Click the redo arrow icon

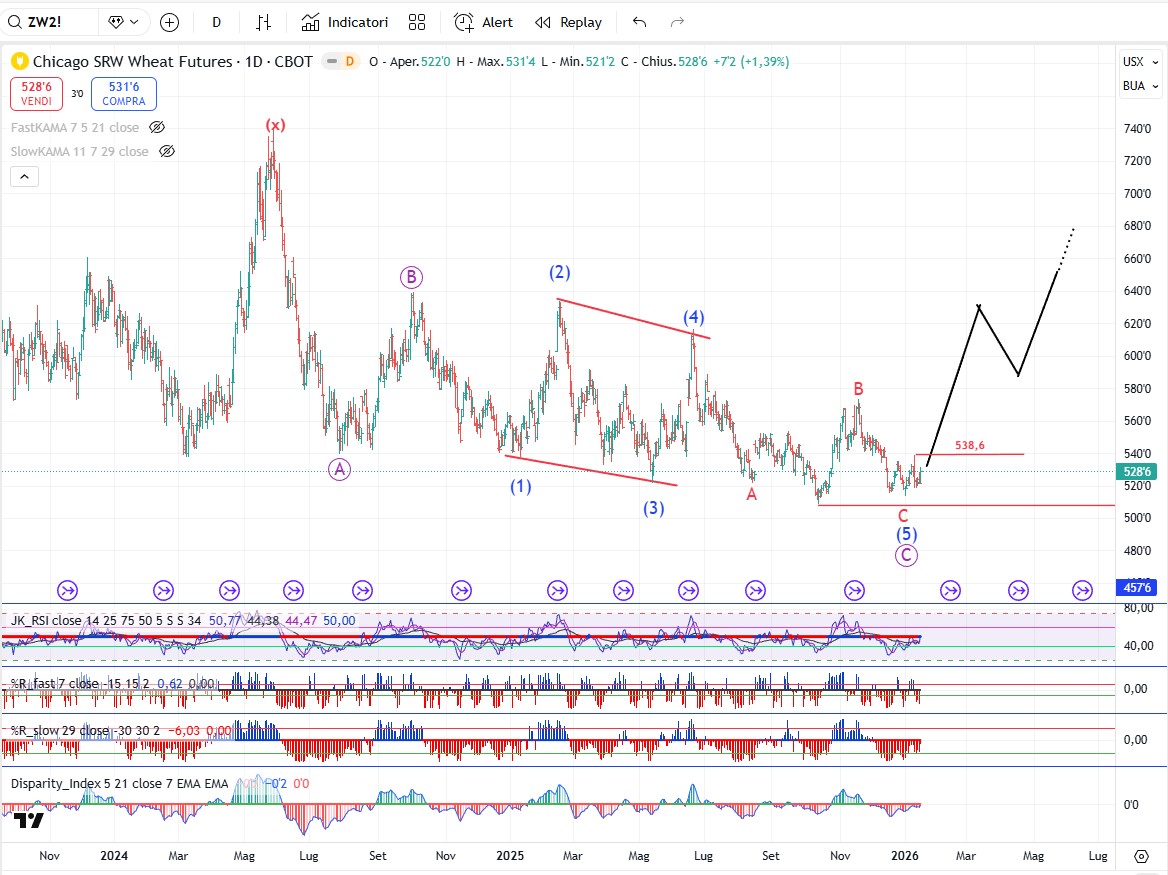(677, 22)
